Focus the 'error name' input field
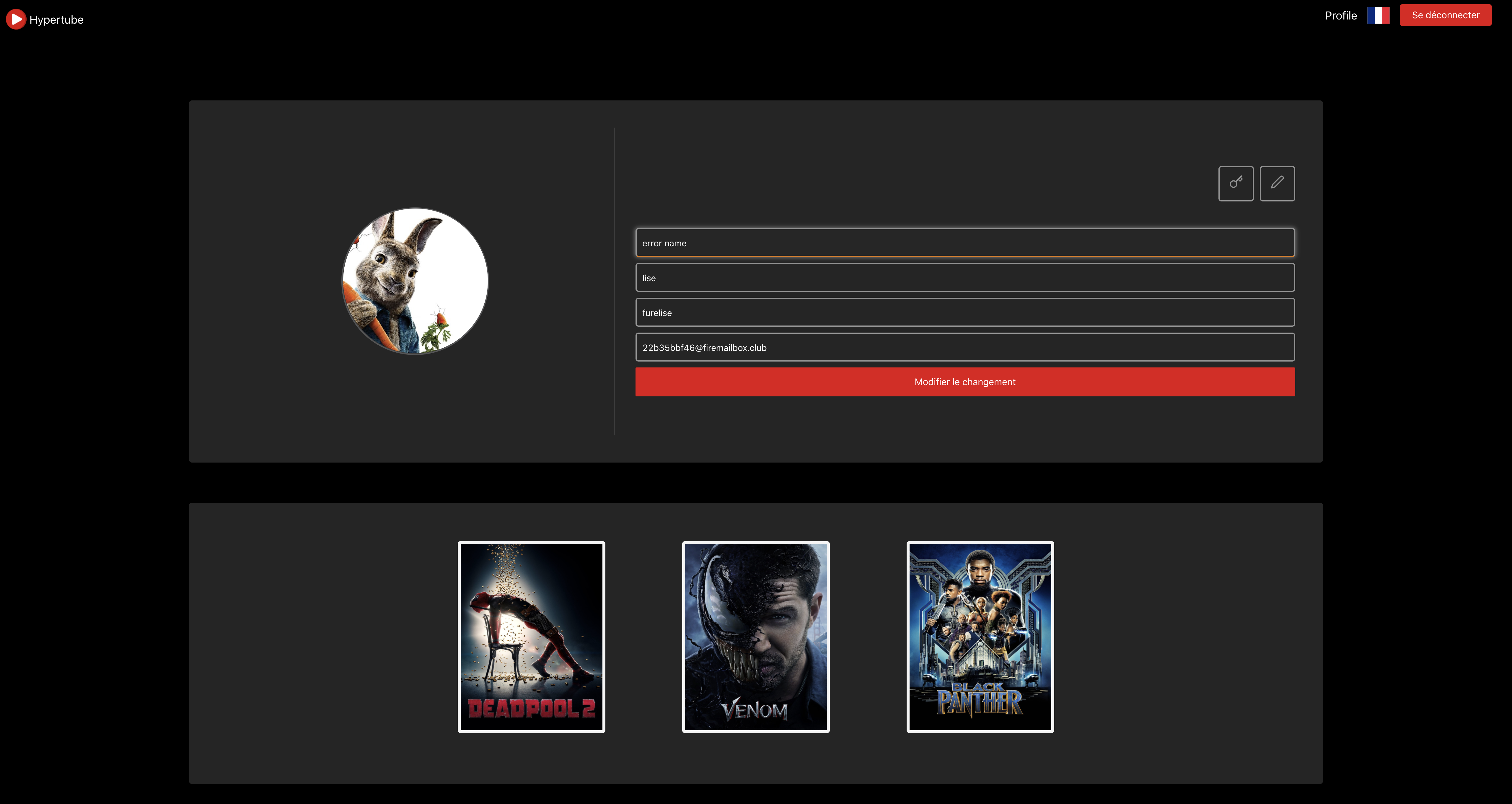Image resolution: width=1512 pixels, height=804 pixels. [x=964, y=243]
